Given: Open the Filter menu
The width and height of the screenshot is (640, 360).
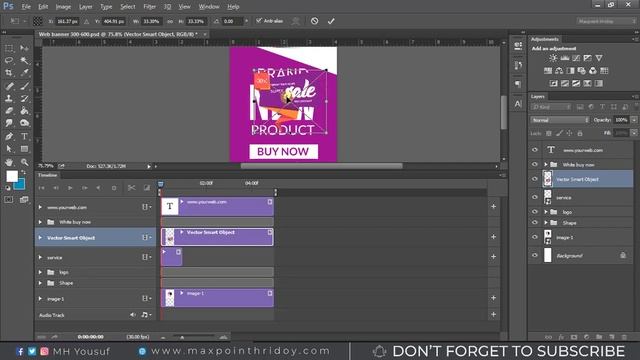Looking at the screenshot, I should tap(149, 7).
